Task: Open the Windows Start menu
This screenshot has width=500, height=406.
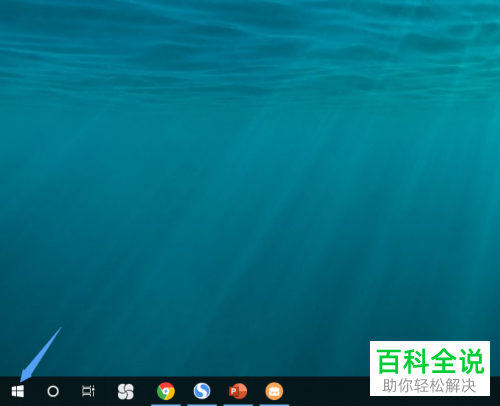Action: [18, 391]
